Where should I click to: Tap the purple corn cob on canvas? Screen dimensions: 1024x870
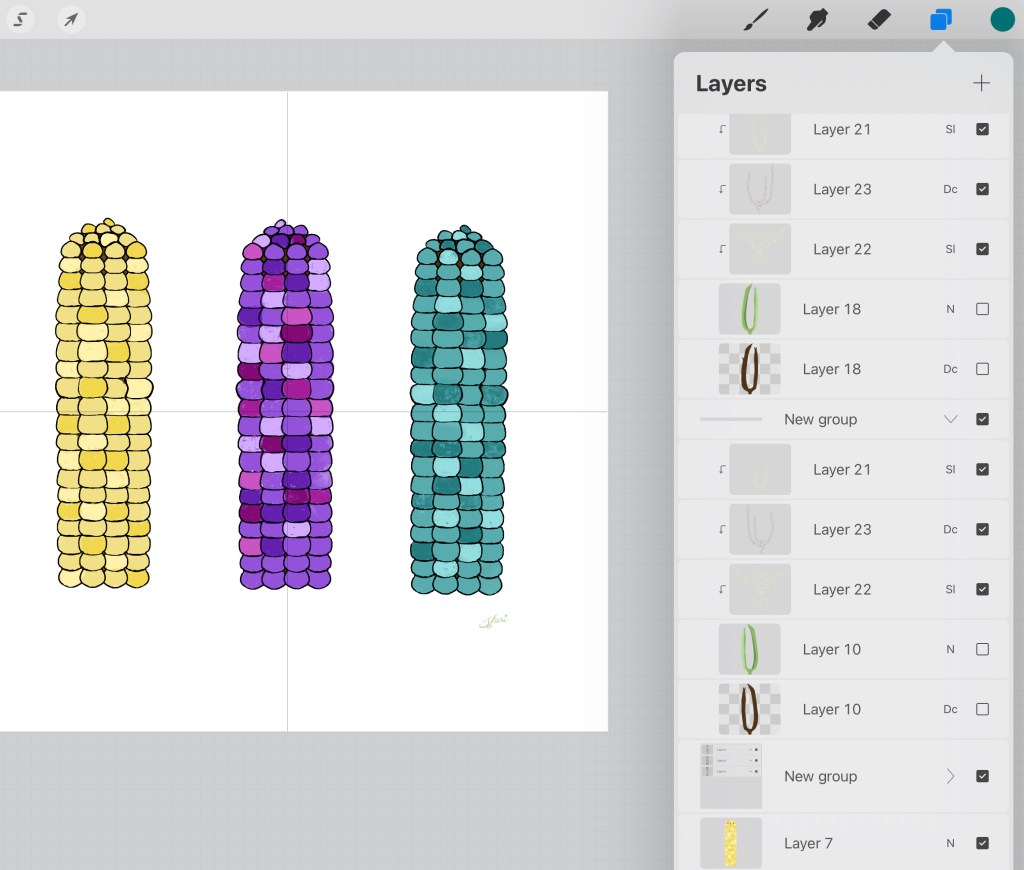point(285,410)
